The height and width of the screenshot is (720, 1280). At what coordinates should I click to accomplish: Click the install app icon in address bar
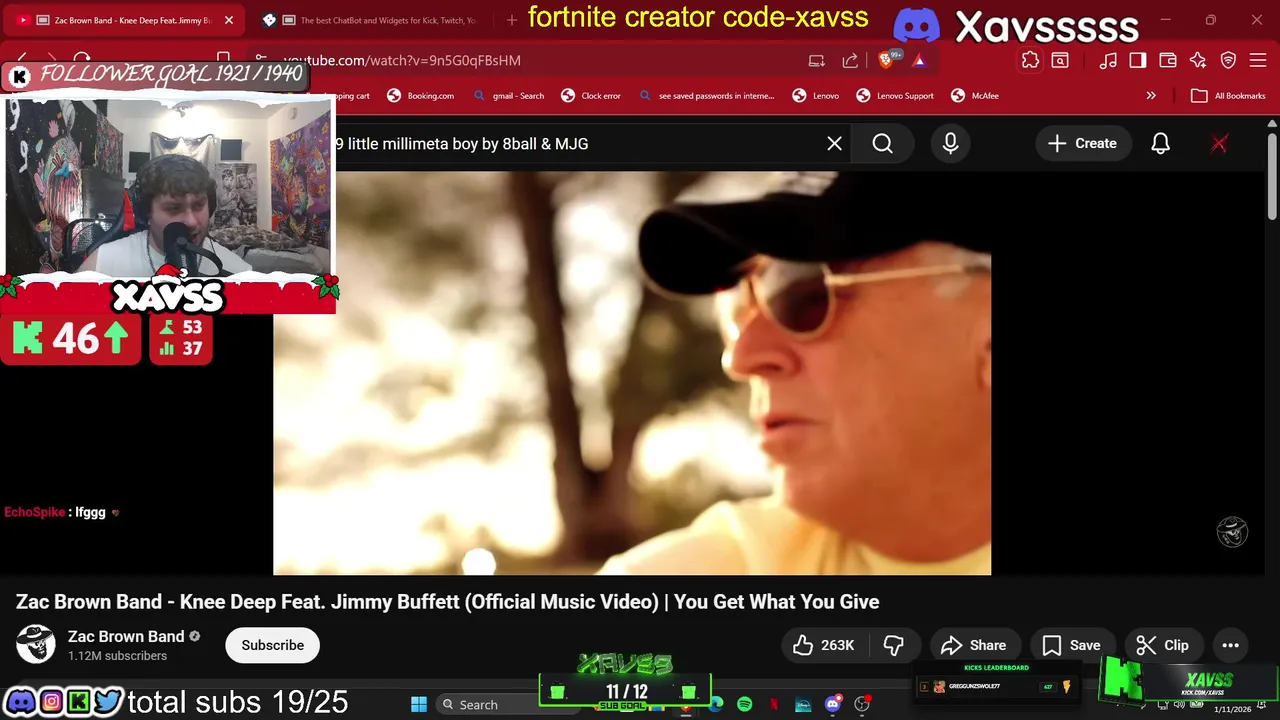(x=817, y=61)
